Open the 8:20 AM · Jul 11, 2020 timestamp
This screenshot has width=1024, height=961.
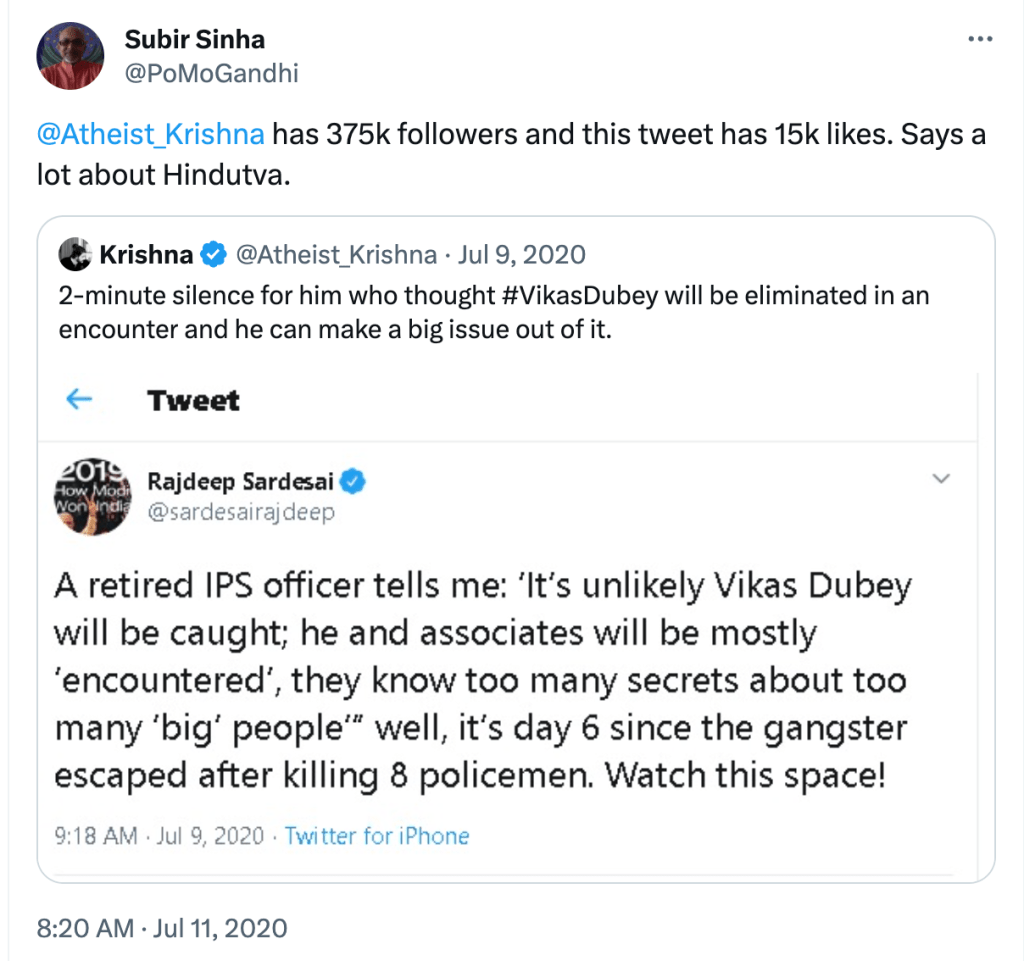[x=162, y=928]
